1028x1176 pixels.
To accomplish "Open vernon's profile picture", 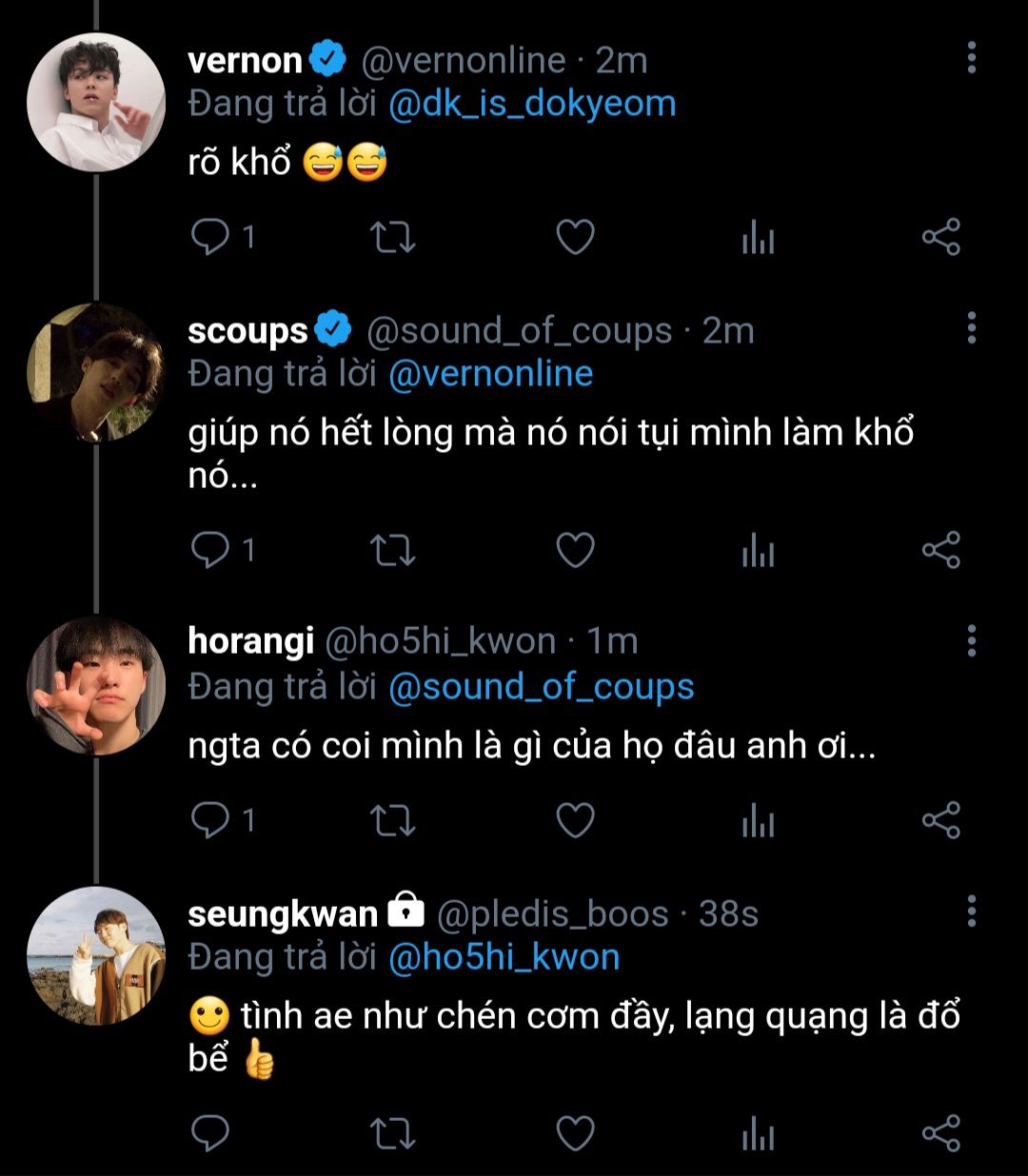I will (x=95, y=102).
